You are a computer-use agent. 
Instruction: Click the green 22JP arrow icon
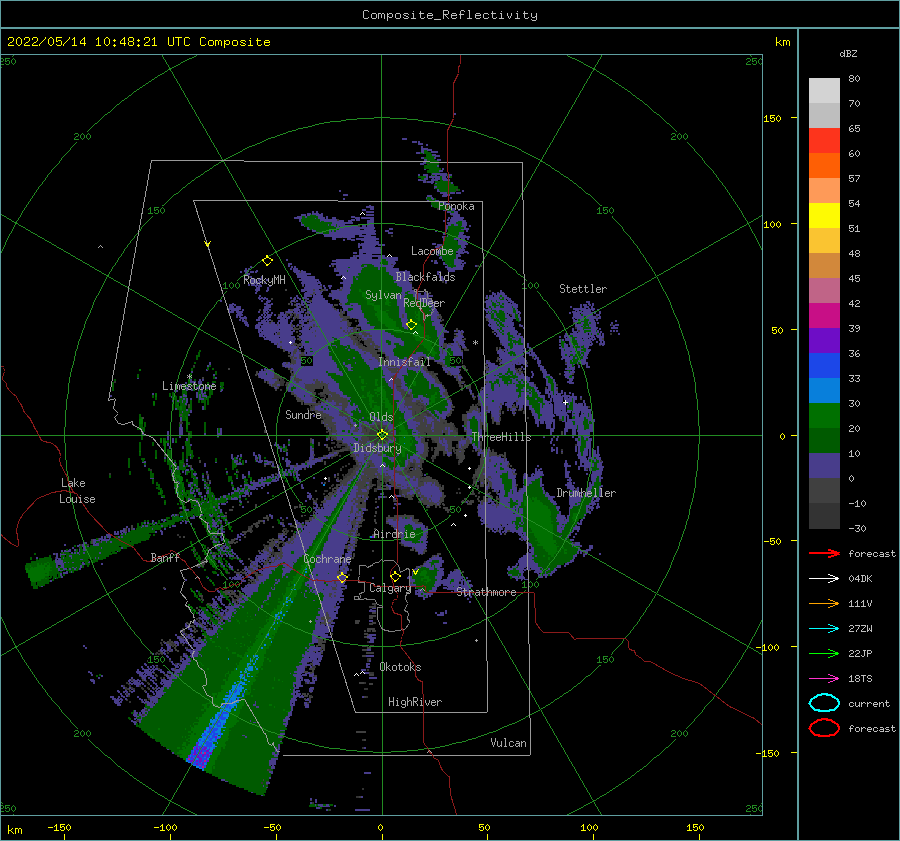pos(824,653)
